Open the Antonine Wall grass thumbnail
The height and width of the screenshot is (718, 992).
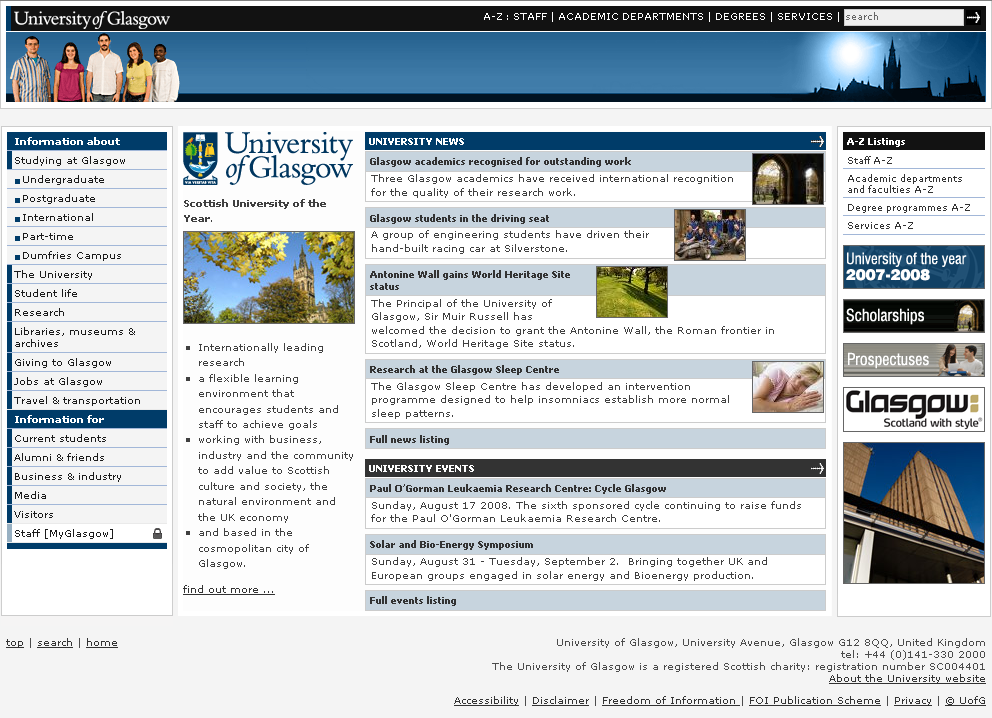pyautogui.click(x=631, y=292)
